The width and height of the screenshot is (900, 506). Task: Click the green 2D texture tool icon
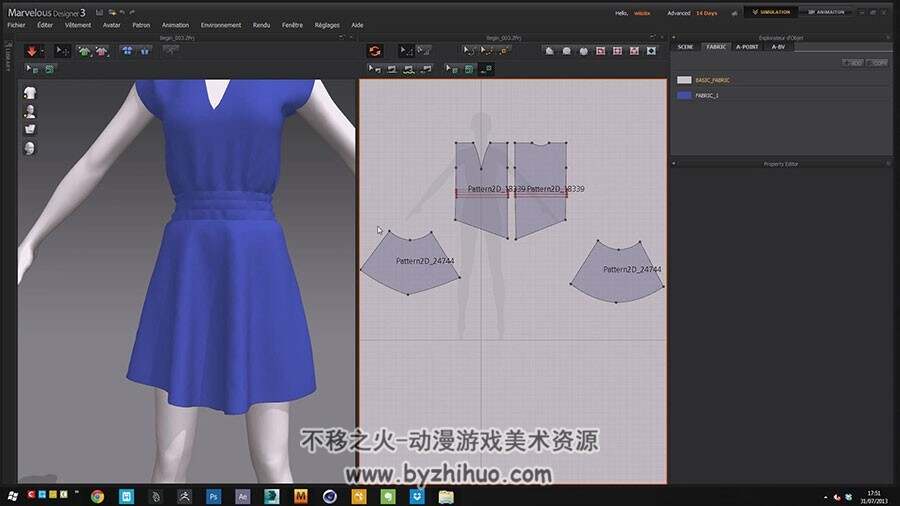coord(469,69)
